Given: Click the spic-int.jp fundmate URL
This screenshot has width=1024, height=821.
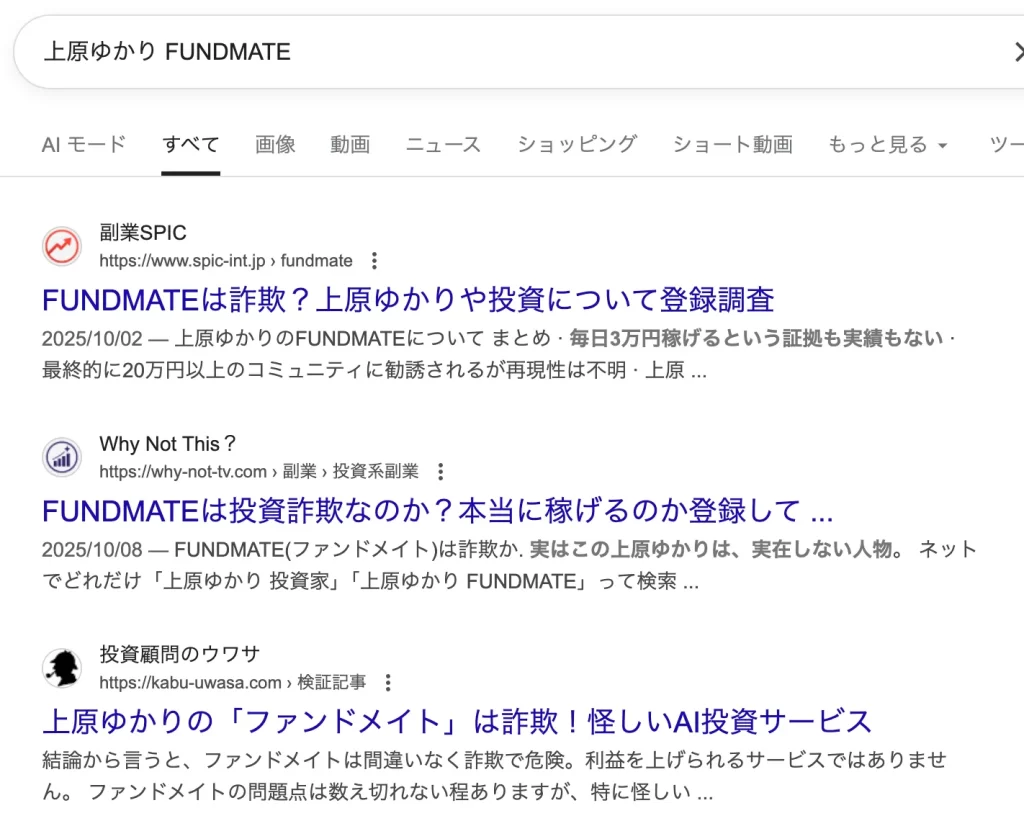Looking at the screenshot, I should click(x=226, y=261).
